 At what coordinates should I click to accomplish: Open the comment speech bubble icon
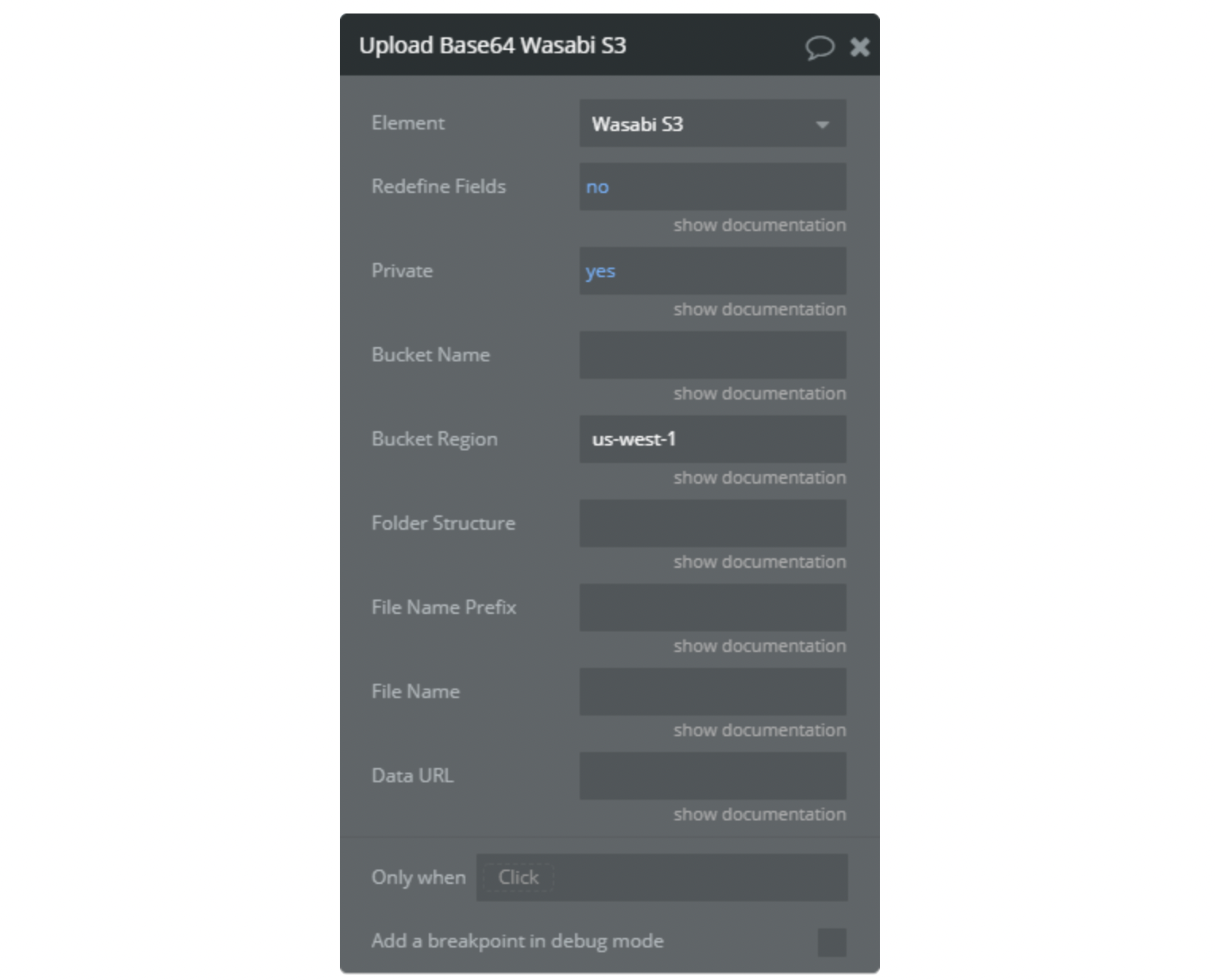(x=820, y=47)
